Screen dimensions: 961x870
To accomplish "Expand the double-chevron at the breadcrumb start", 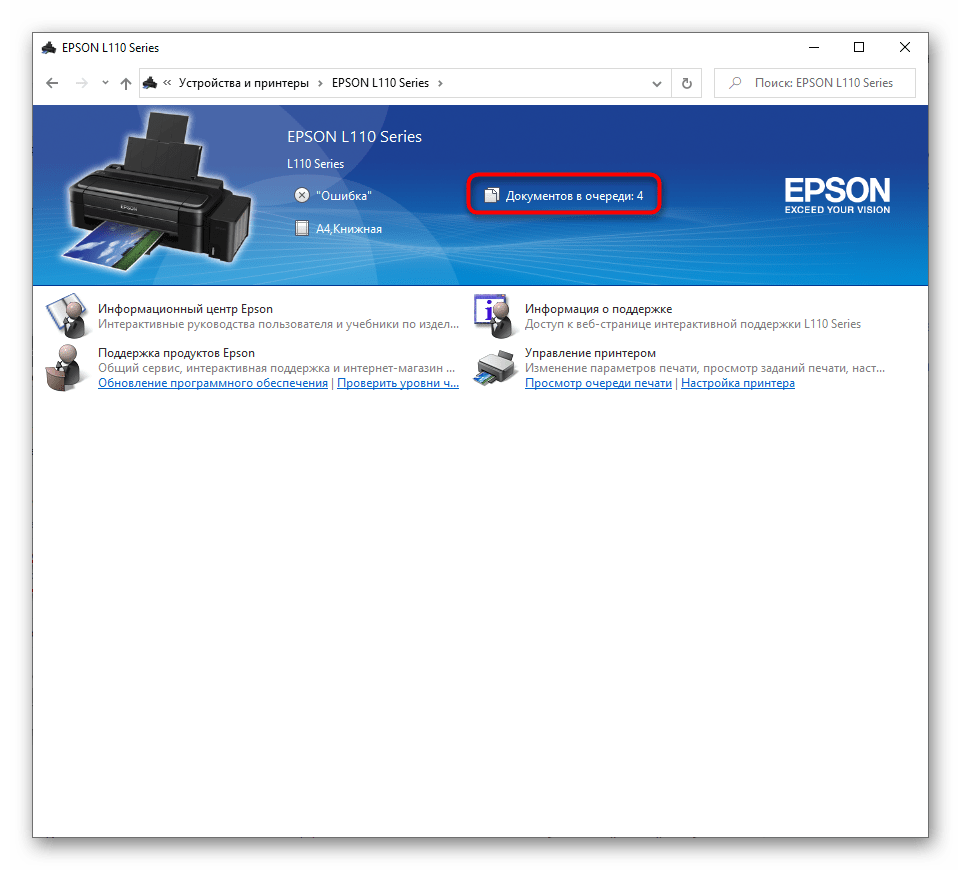I will (167, 83).
